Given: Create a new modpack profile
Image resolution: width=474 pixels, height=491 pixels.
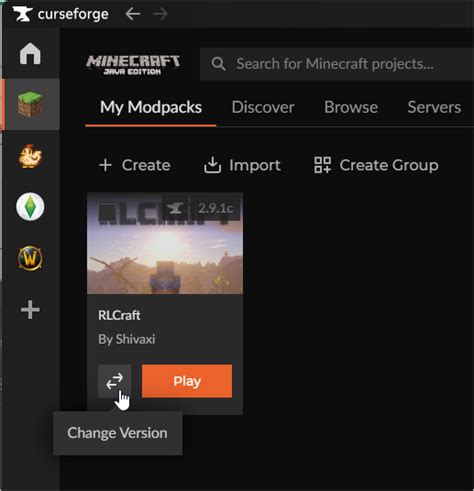Looking at the screenshot, I should pos(135,165).
